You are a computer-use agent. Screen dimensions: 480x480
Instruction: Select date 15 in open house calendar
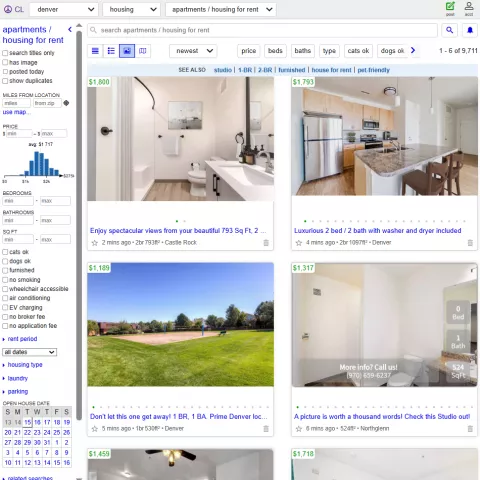27,422
